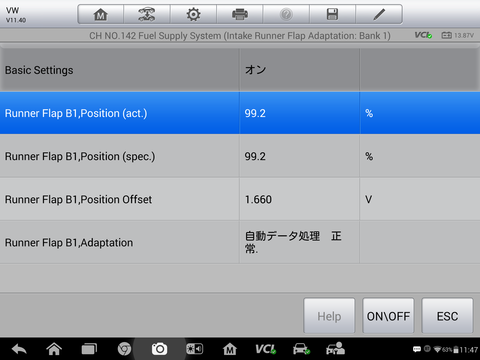Toggle basic settings with ON\OFF button
The width and height of the screenshot is (480, 360).
tap(388, 316)
